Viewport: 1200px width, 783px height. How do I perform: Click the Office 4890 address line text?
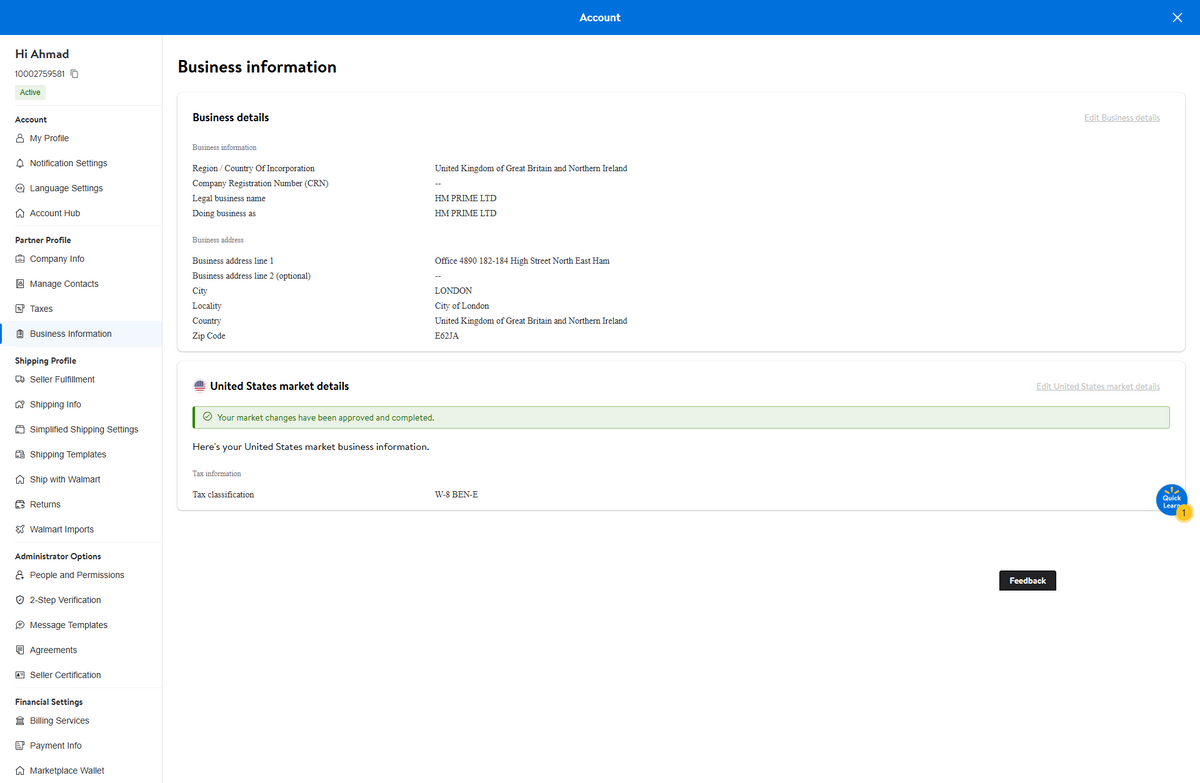coord(522,261)
